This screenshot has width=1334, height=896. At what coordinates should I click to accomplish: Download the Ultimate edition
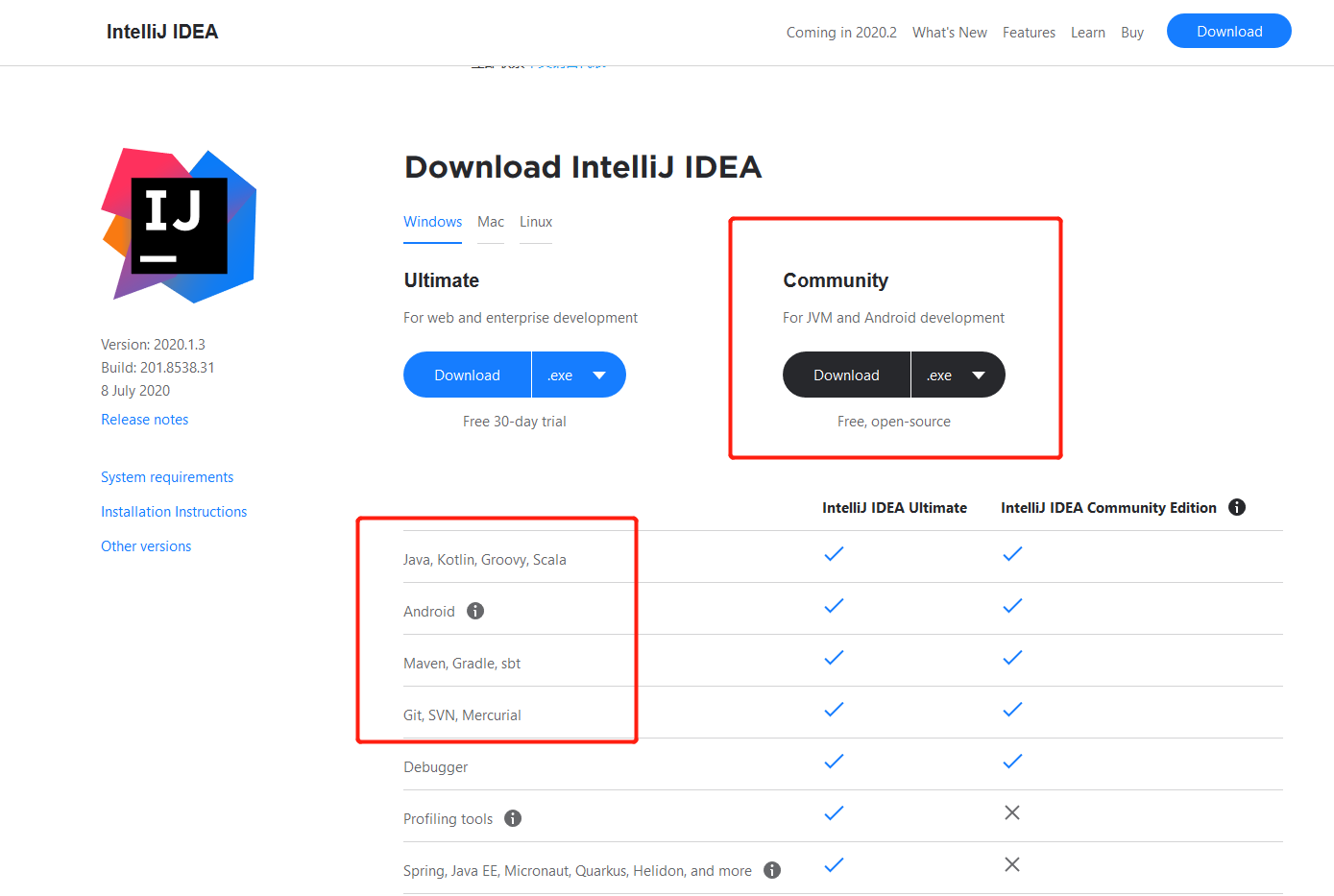coord(468,375)
